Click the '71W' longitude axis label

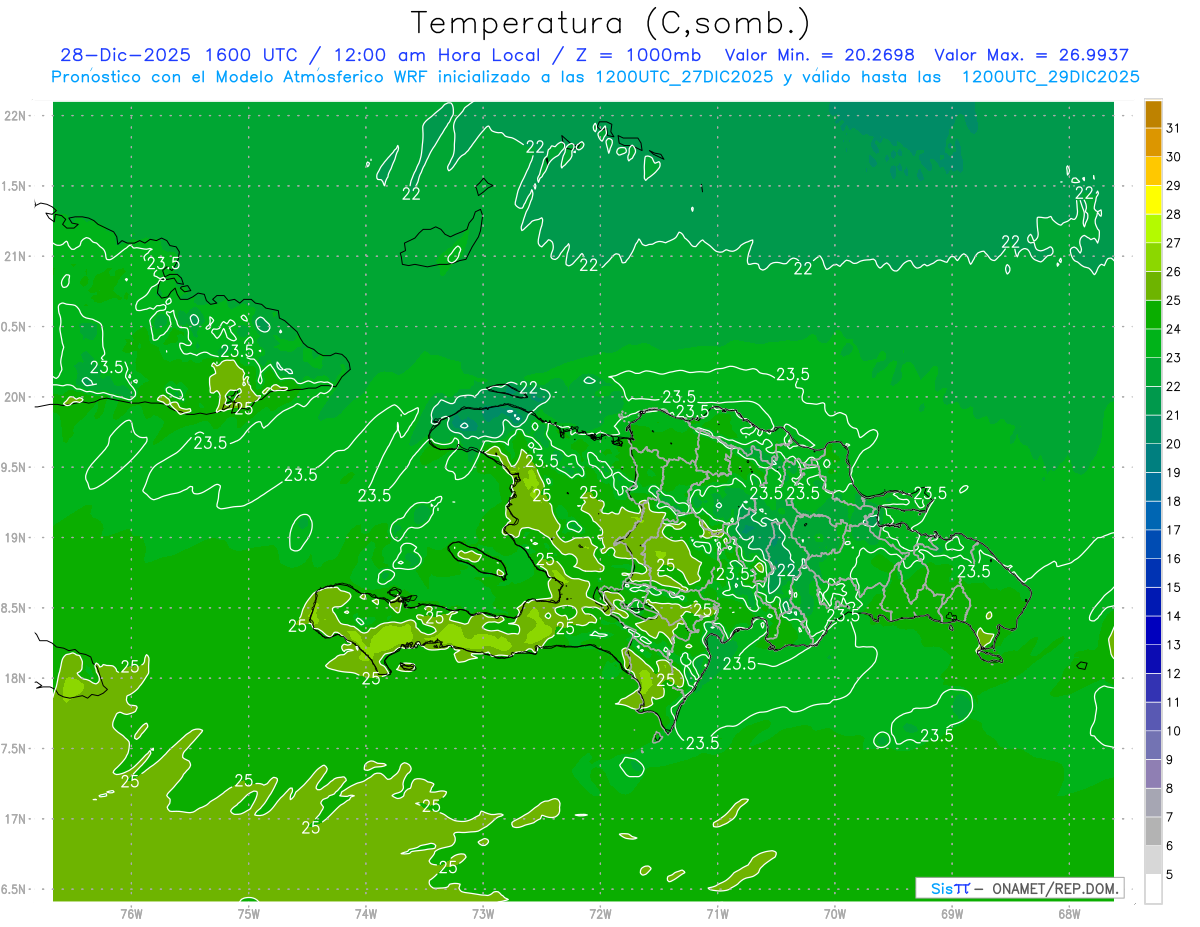click(717, 913)
